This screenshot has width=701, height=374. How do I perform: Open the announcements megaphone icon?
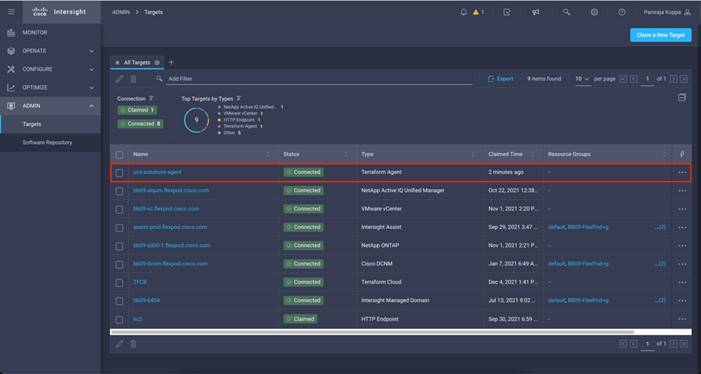click(536, 12)
